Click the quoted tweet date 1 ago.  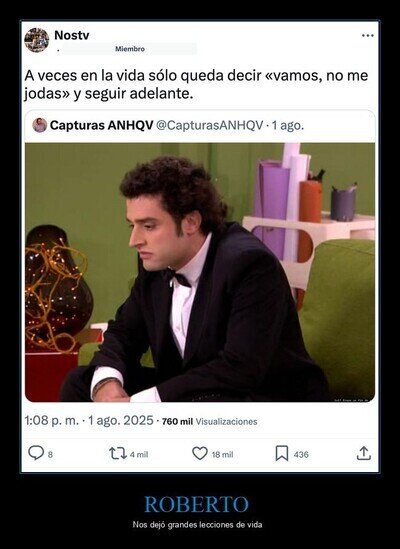288,125
